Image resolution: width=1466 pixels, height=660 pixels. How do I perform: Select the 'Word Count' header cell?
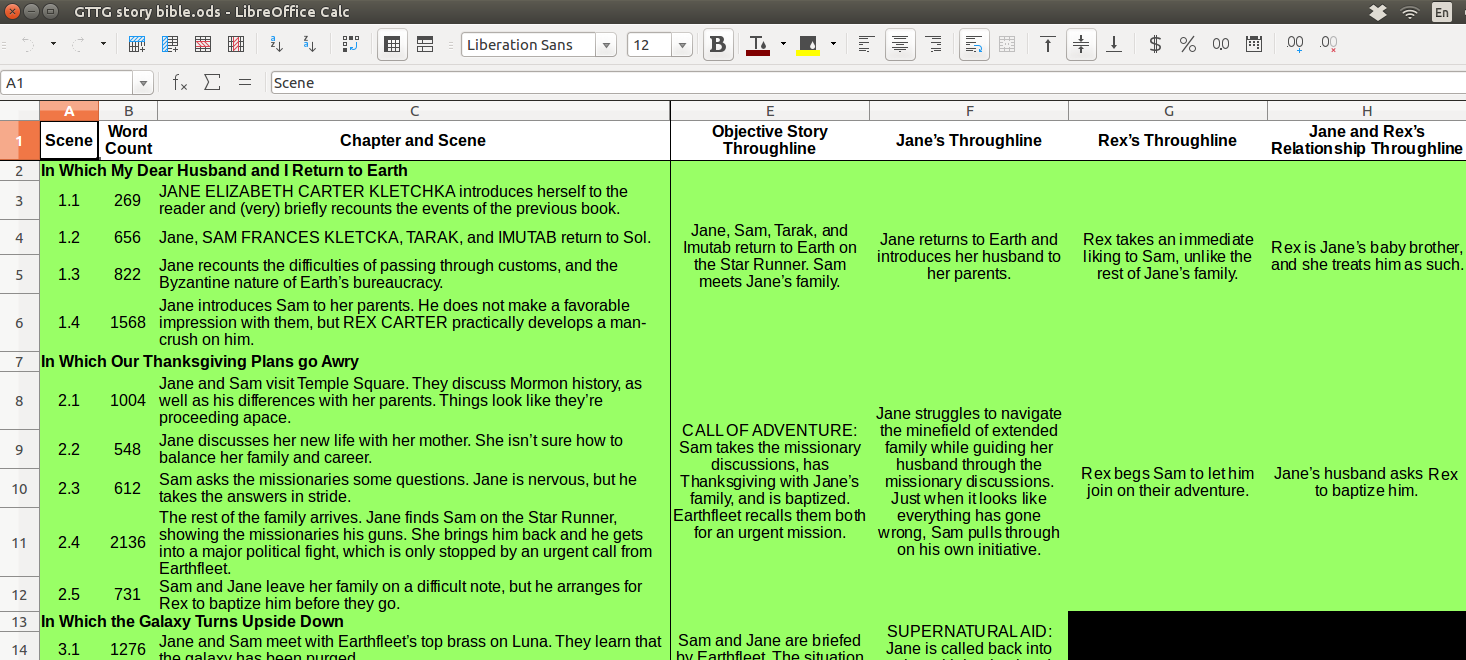tap(128, 140)
